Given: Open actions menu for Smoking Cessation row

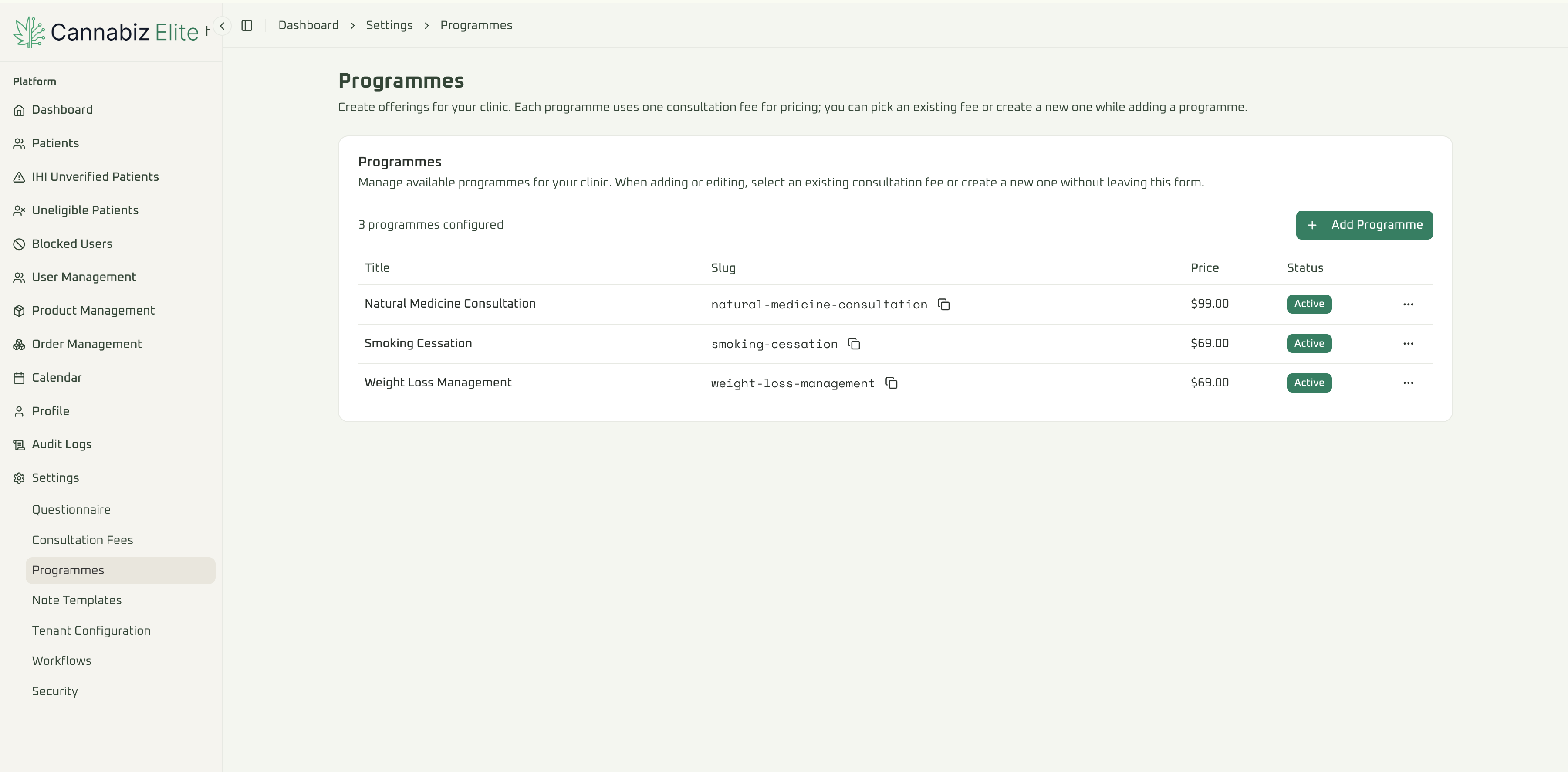Looking at the screenshot, I should coord(1409,343).
